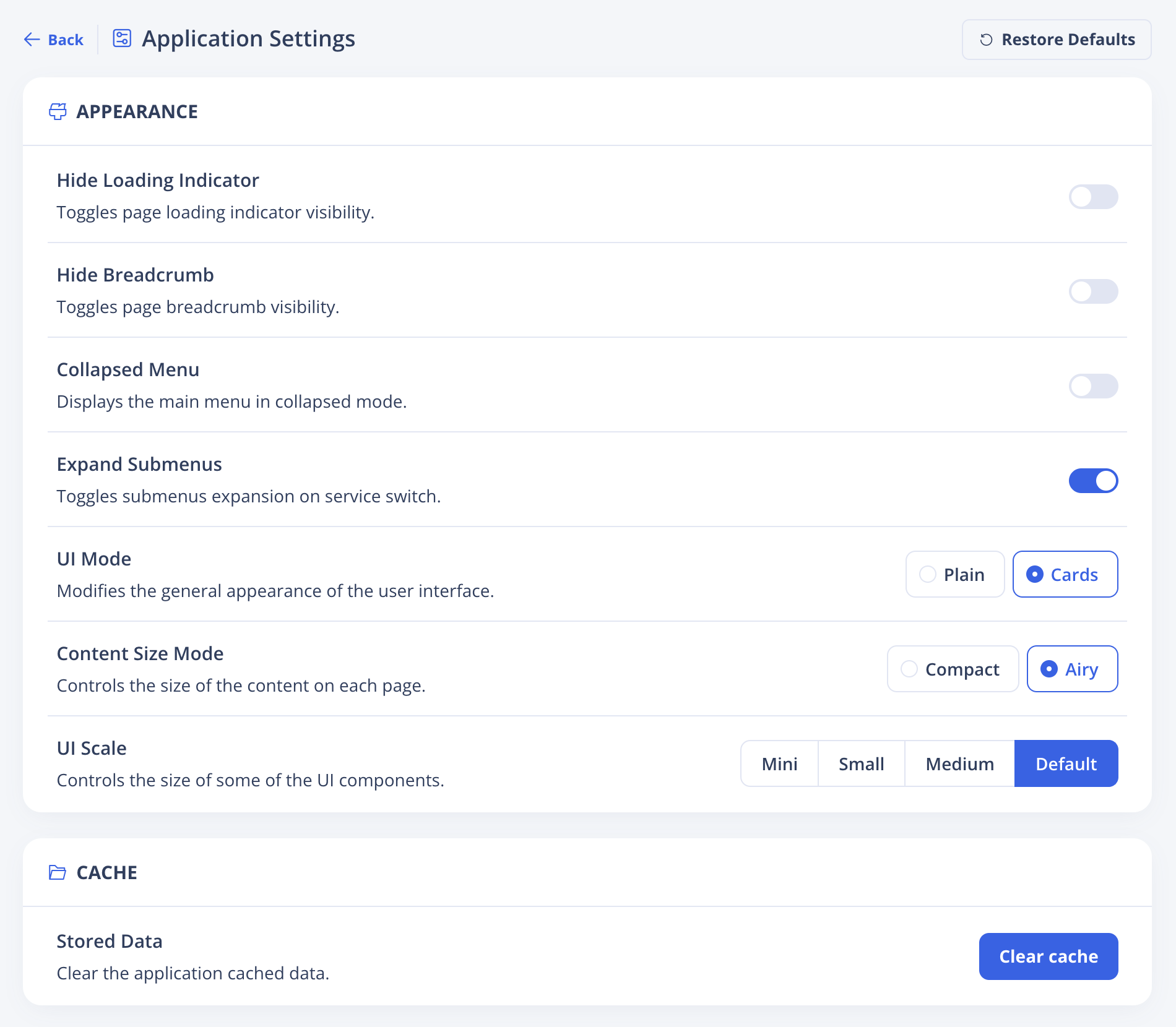
Task: Enable the Collapsed Menu setting
Action: click(x=1093, y=386)
